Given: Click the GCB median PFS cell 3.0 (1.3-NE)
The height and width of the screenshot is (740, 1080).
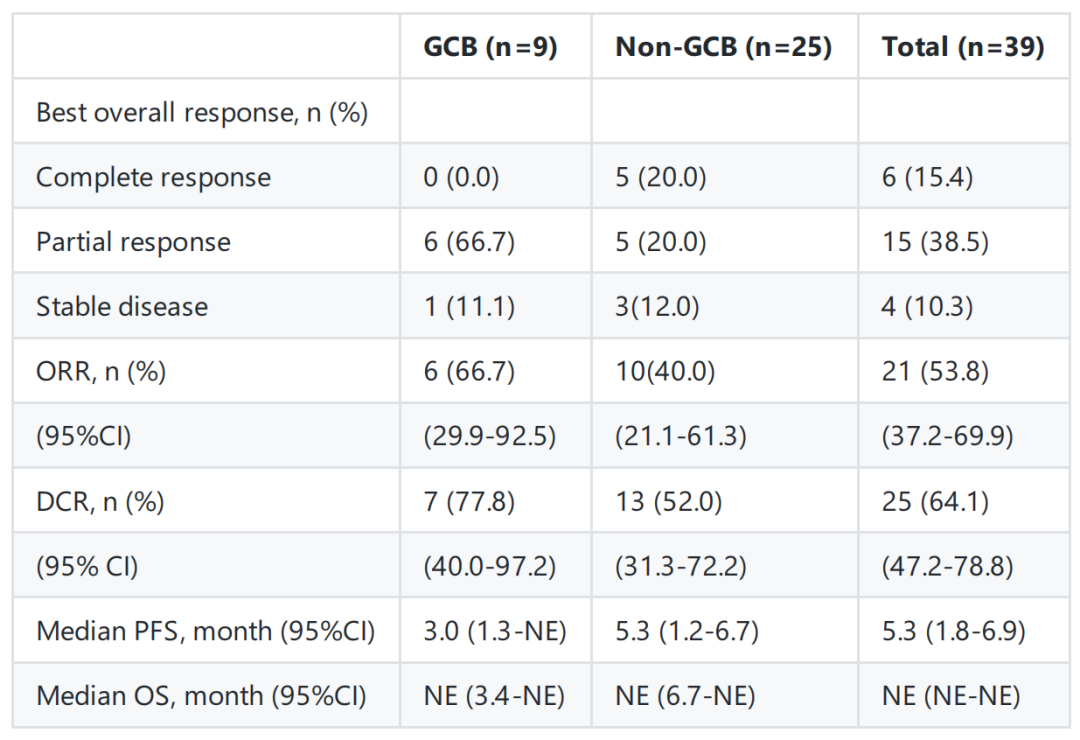Looking at the screenshot, I should (x=495, y=631).
